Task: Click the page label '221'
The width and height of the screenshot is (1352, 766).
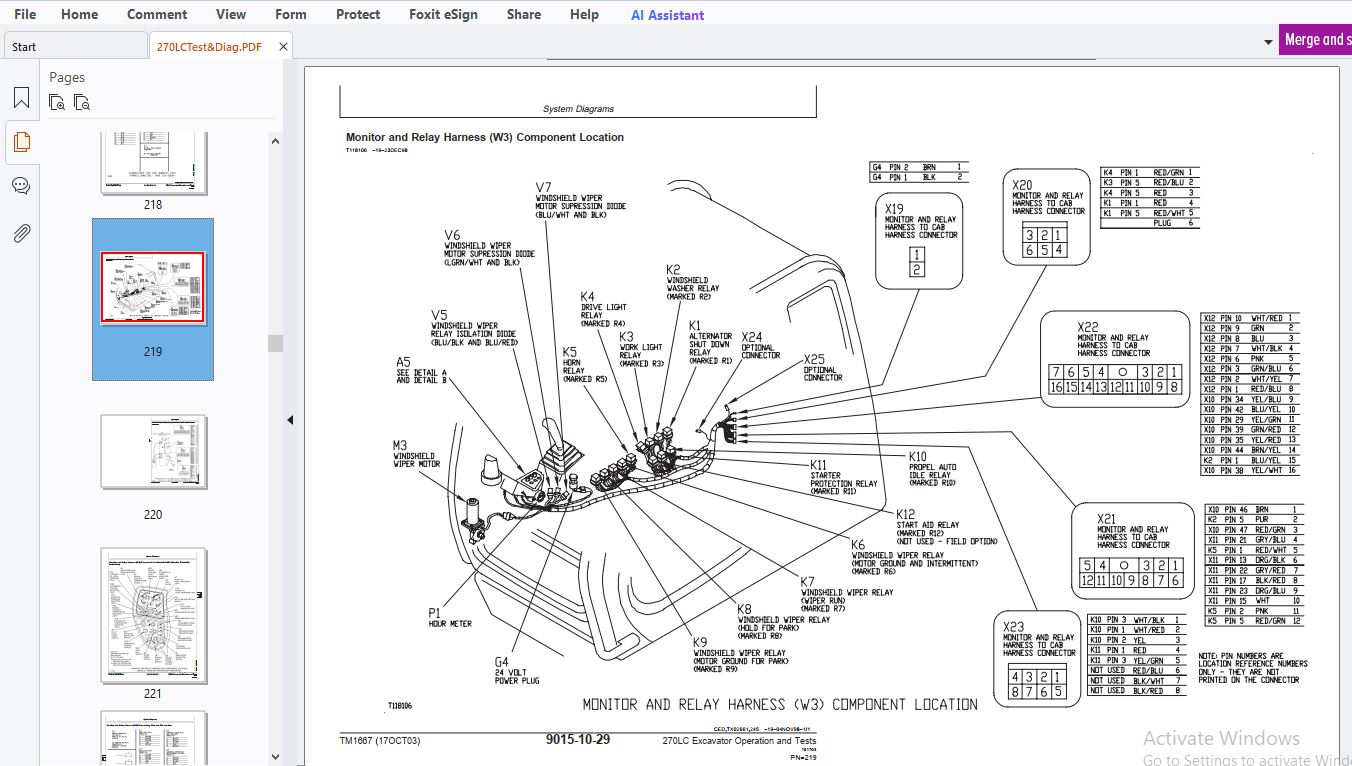Action: 152,694
